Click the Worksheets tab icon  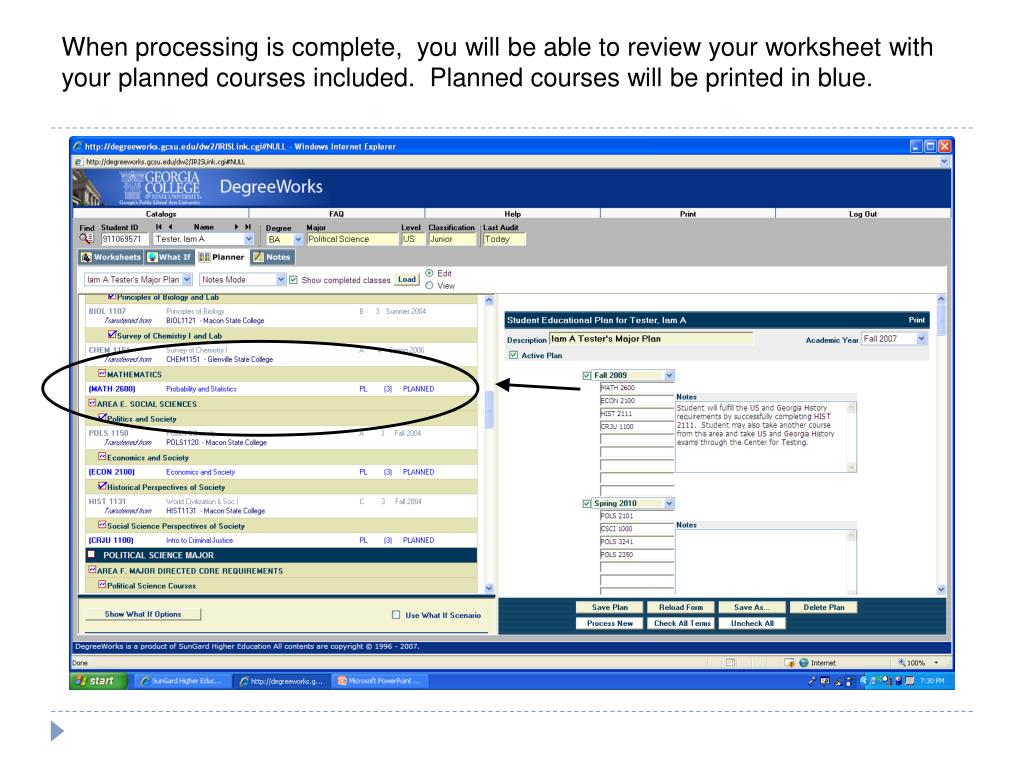(x=86, y=257)
